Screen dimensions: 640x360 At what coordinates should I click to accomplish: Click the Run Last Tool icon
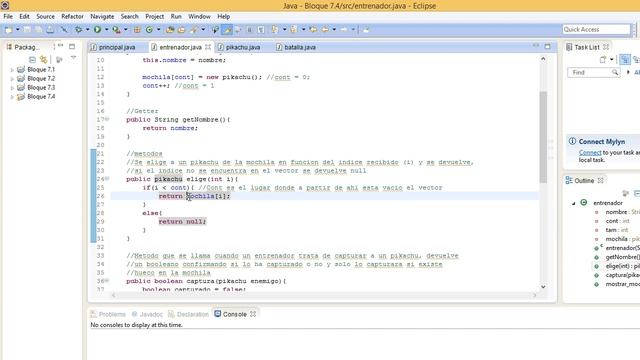(x=116, y=29)
